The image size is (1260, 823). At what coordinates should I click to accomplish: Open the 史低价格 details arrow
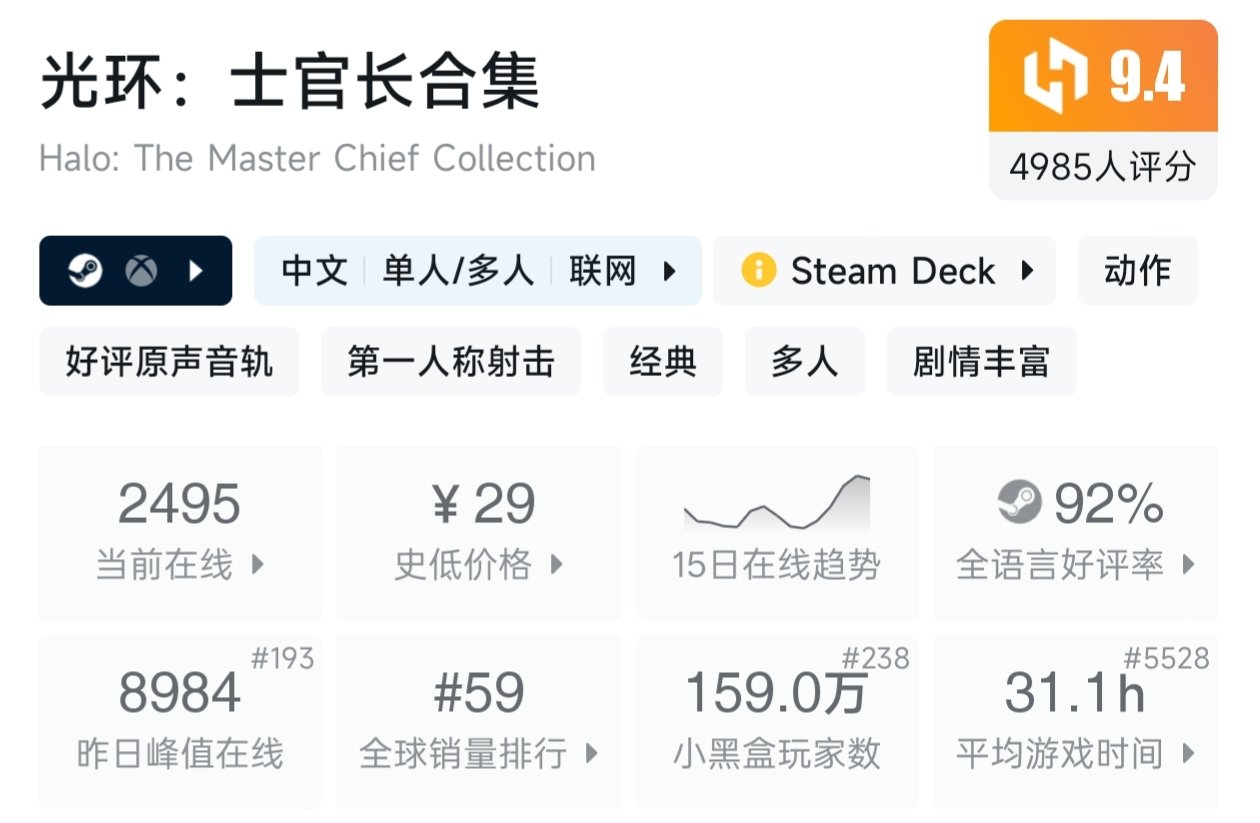pyautogui.click(x=557, y=565)
